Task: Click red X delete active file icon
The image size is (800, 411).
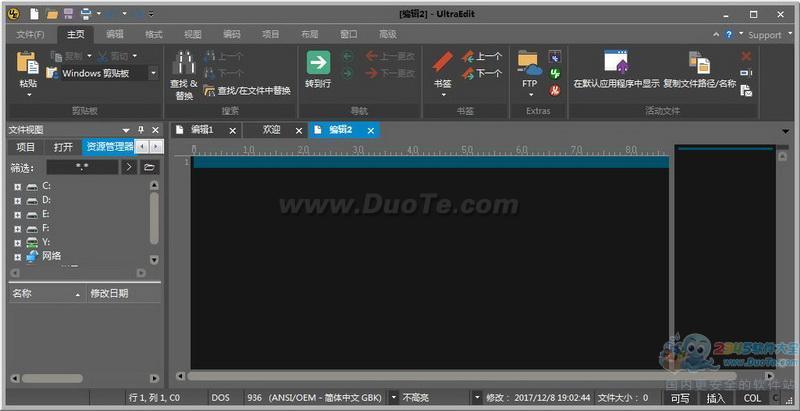Action: (x=746, y=56)
